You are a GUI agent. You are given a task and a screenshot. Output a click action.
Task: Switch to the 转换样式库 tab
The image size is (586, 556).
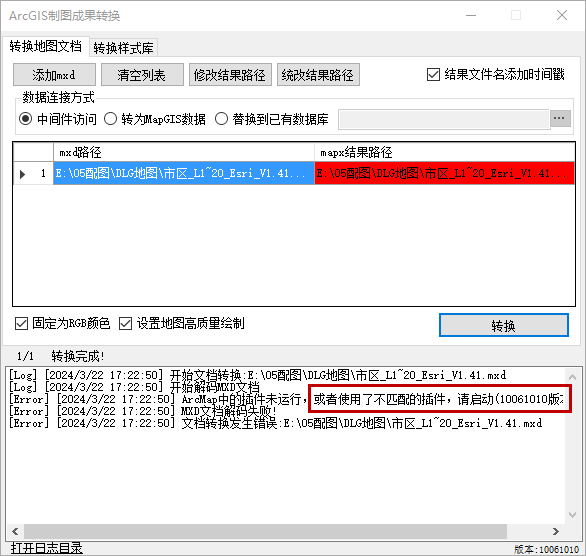click(123, 48)
